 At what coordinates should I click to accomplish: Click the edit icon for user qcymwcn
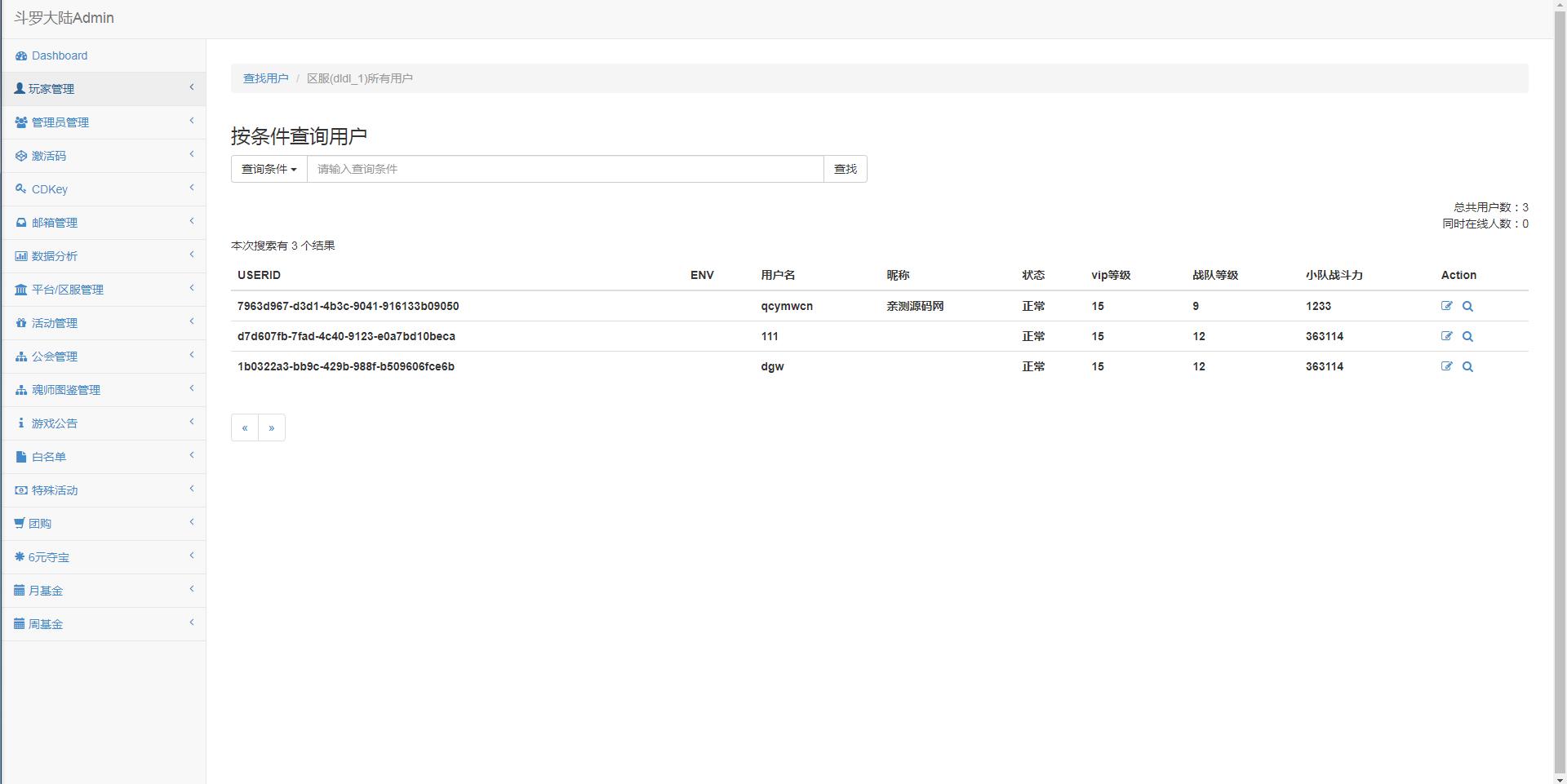[1446, 306]
